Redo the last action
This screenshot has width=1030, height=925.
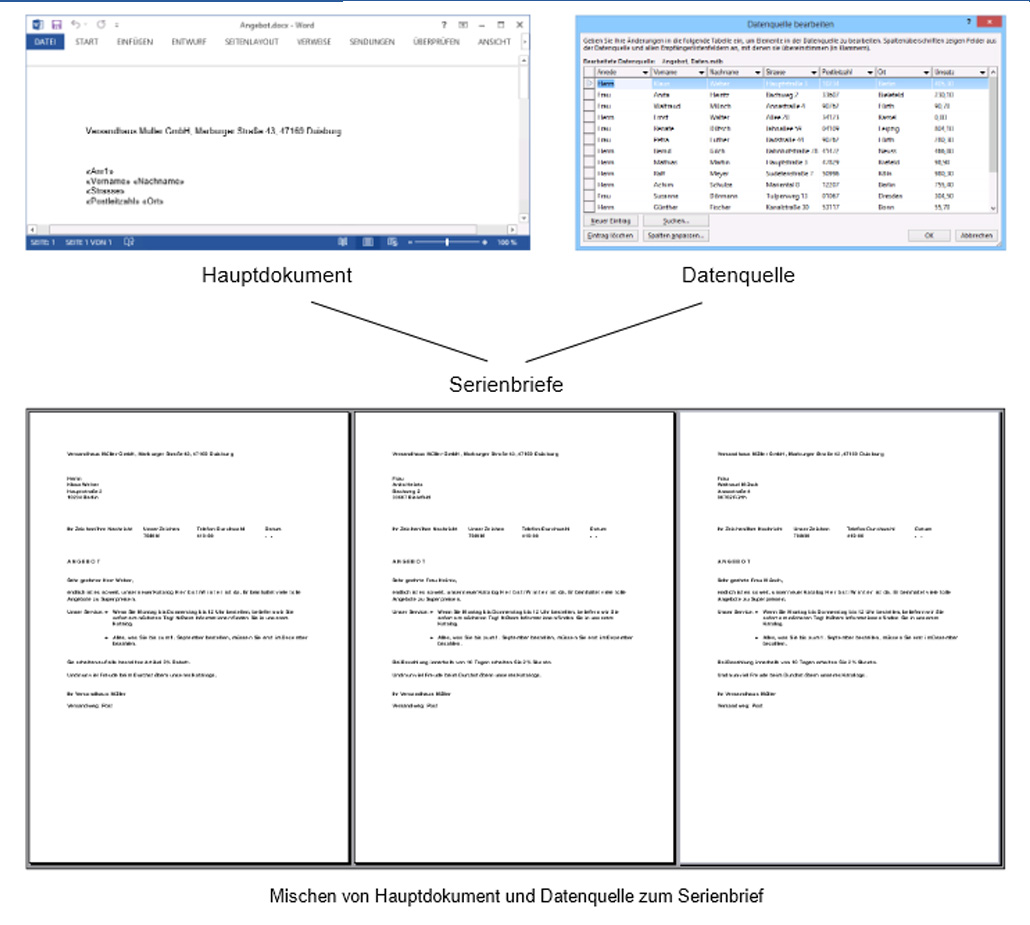101,24
